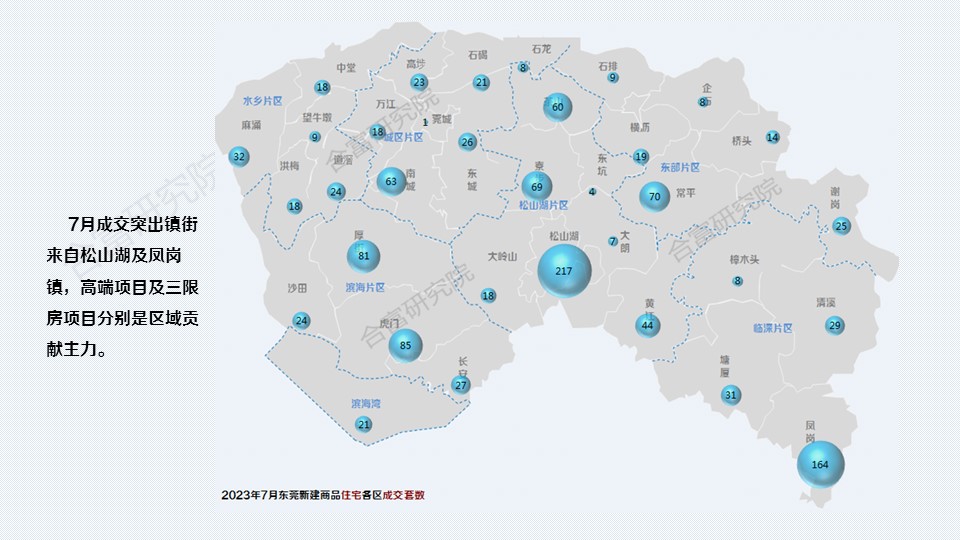This screenshot has width=960, height=540.
Task: Click the 217 bubble at 松山湖
Action: 564,271
